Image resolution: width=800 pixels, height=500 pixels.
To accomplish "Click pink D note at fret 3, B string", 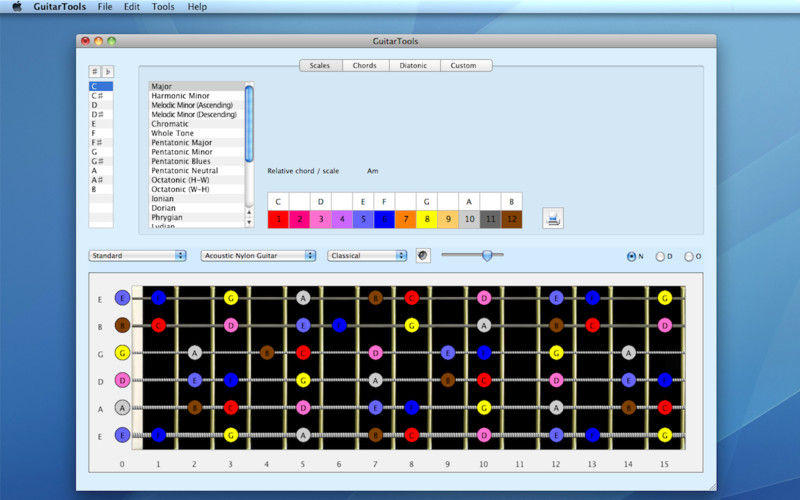I will tap(231, 325).
